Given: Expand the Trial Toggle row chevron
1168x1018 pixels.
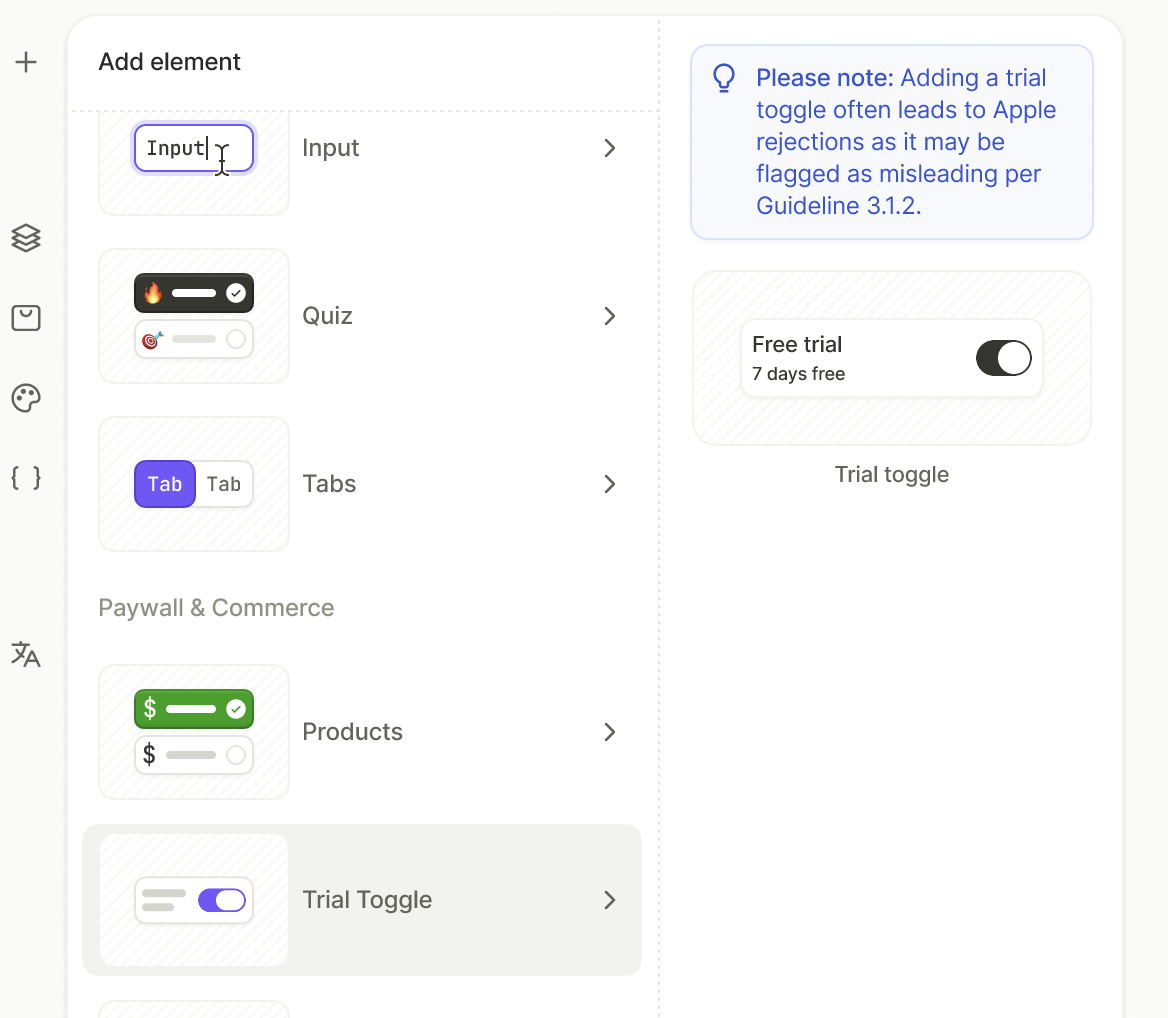Looking at the screenshot, I should 610,900.
